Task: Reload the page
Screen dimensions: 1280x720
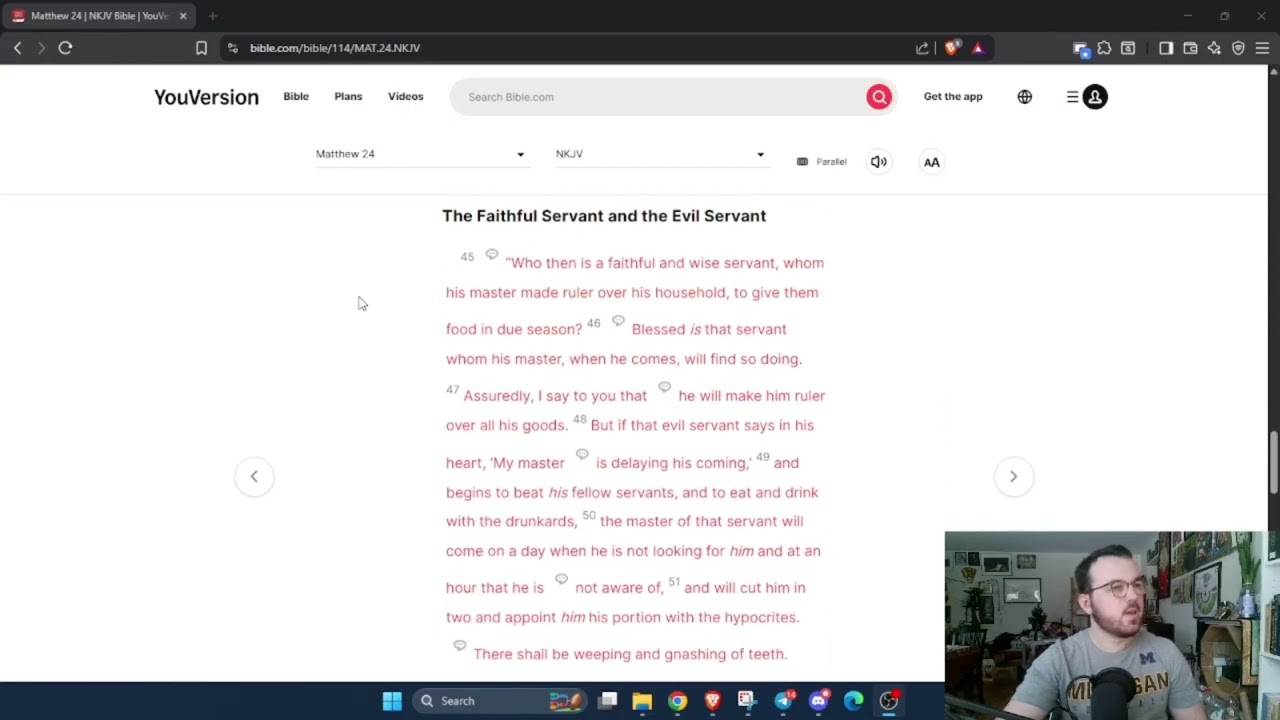Action: [65, 48]
